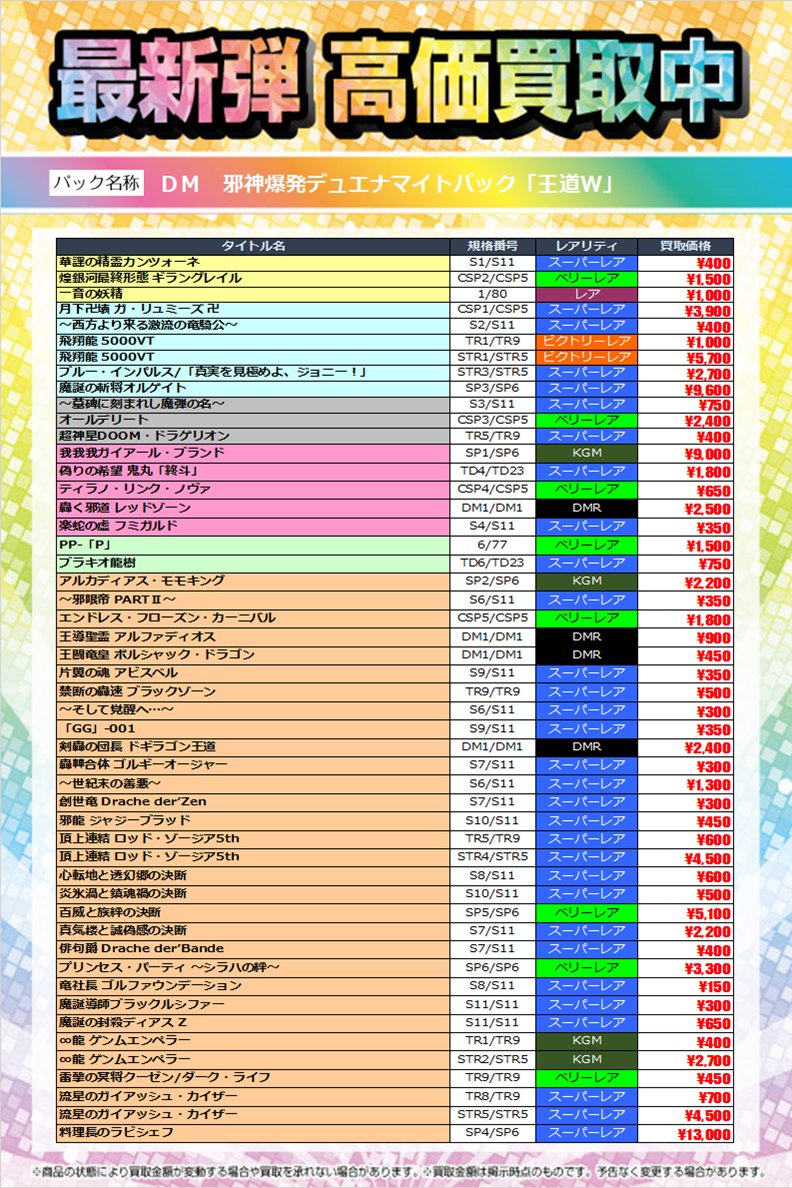Click price ¥900
This screenshot has width=792, height=1188.
[x=714, y=639]
